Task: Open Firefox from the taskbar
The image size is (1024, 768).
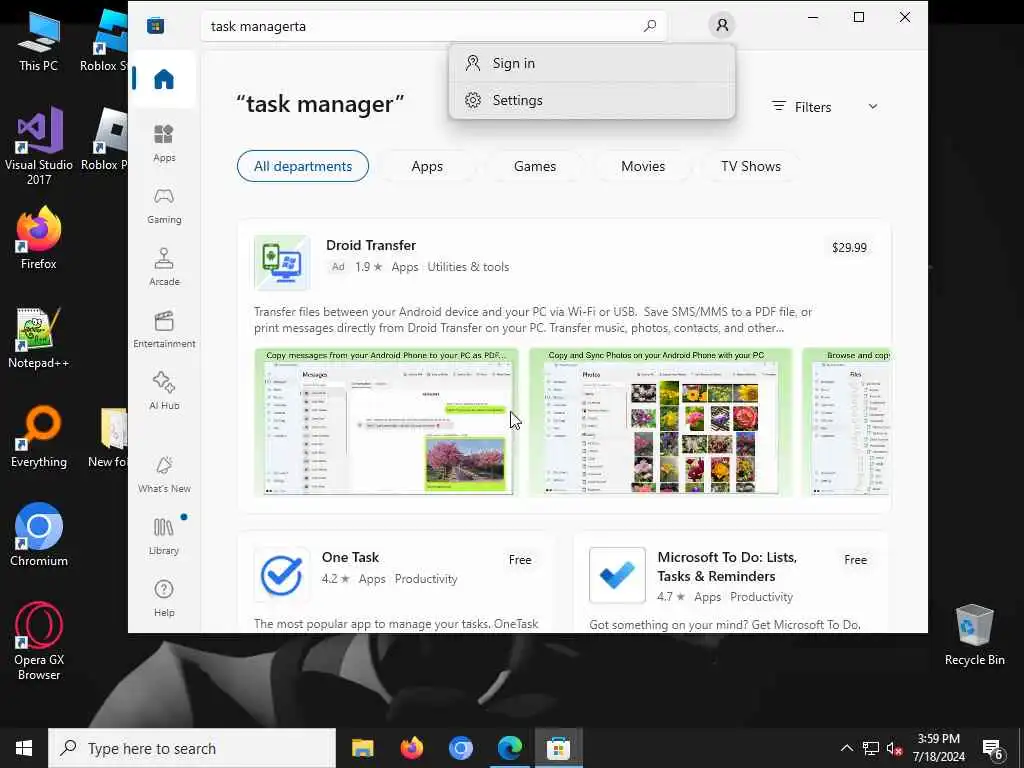Action: point(411,748)
